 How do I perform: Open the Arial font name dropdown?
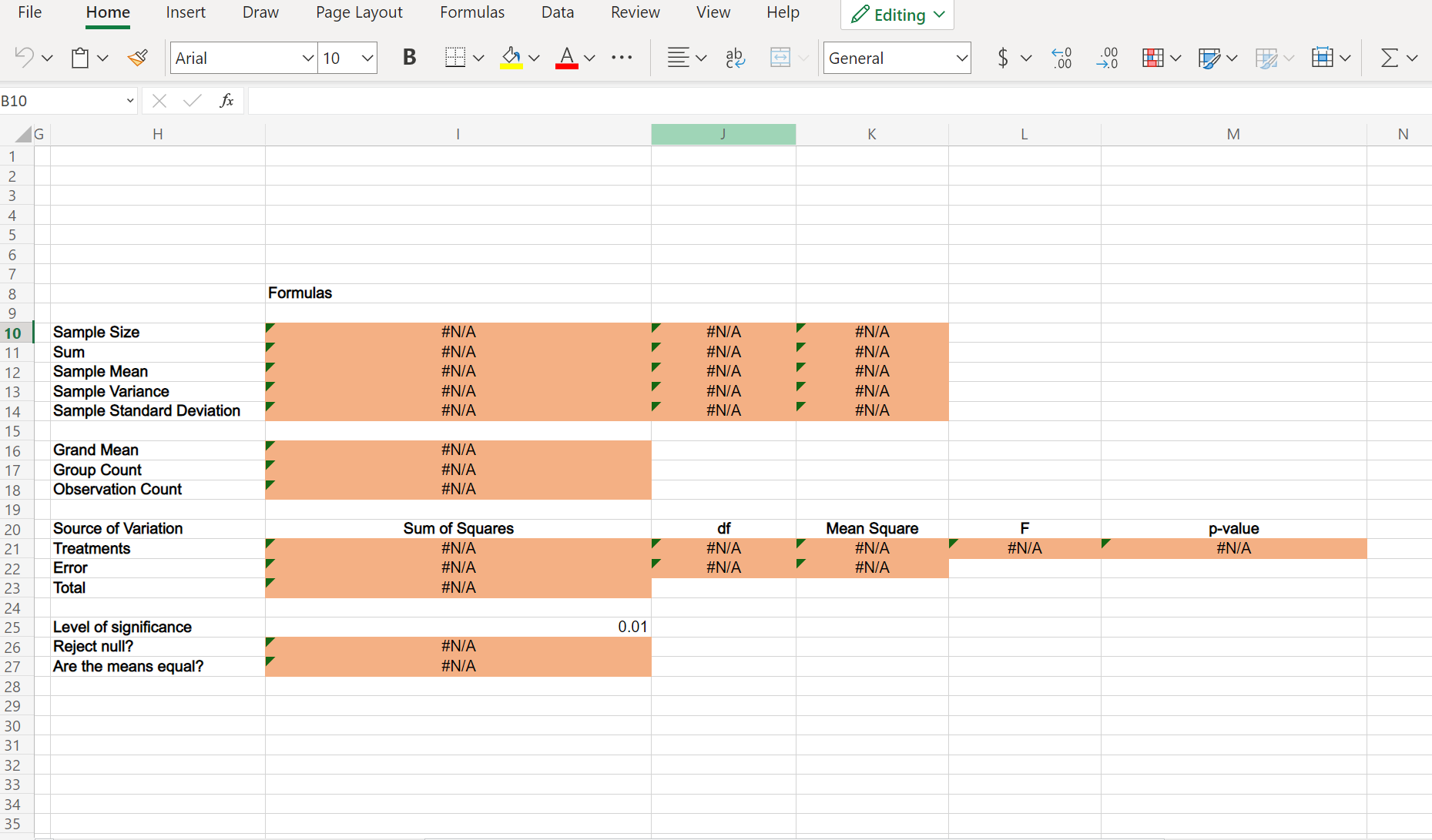[x=307, y=58]
